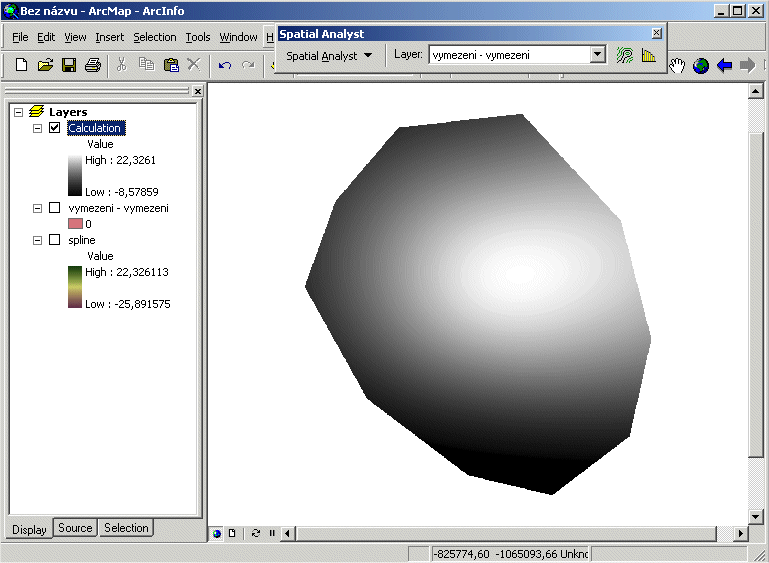
Task: Cut selection with scissors icon
Action: (x=122, y=65)
